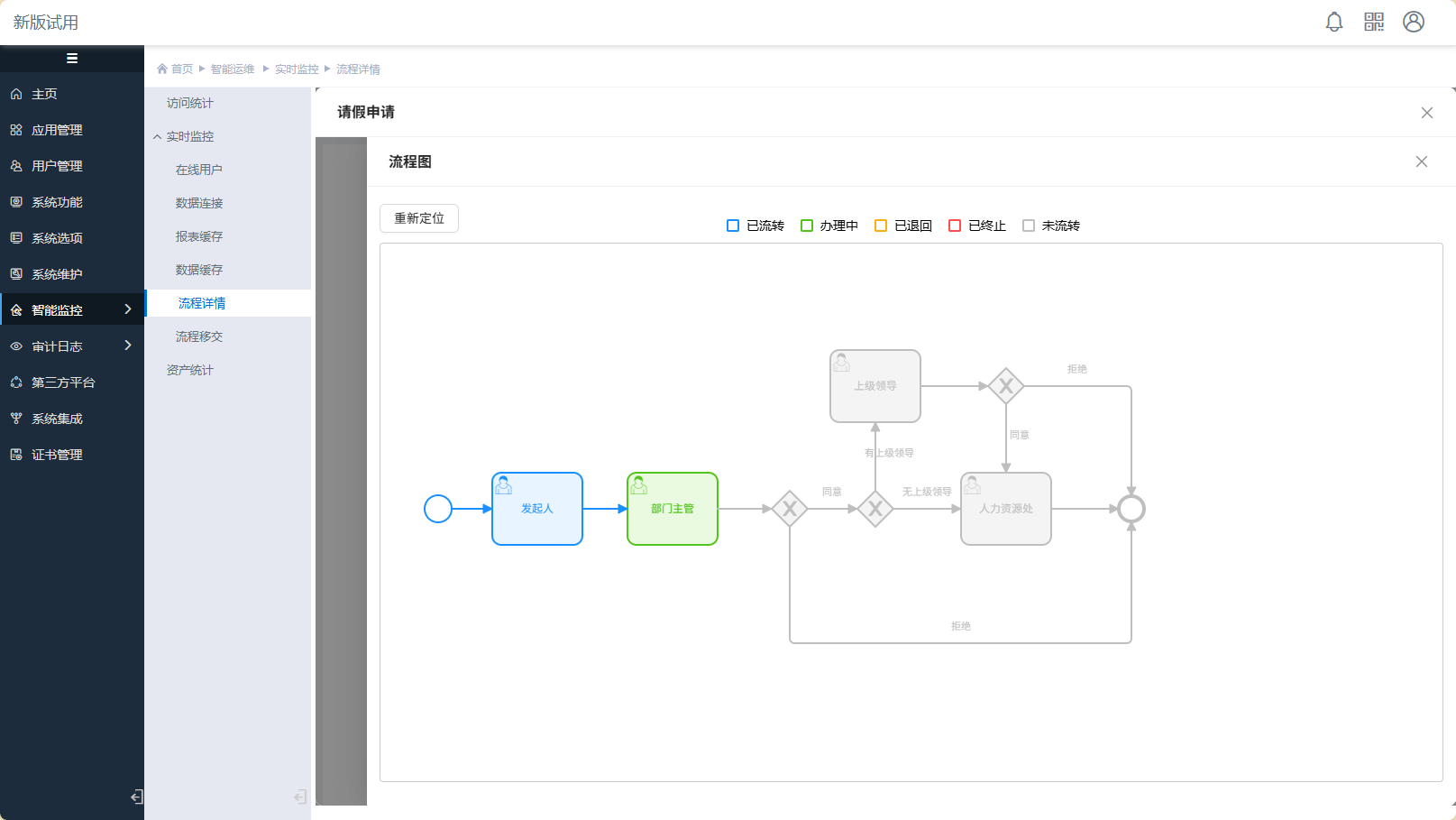Collapse the 实时监控 menu group
The height and width of the screenshot is (820, 1456).
[158, 136]
